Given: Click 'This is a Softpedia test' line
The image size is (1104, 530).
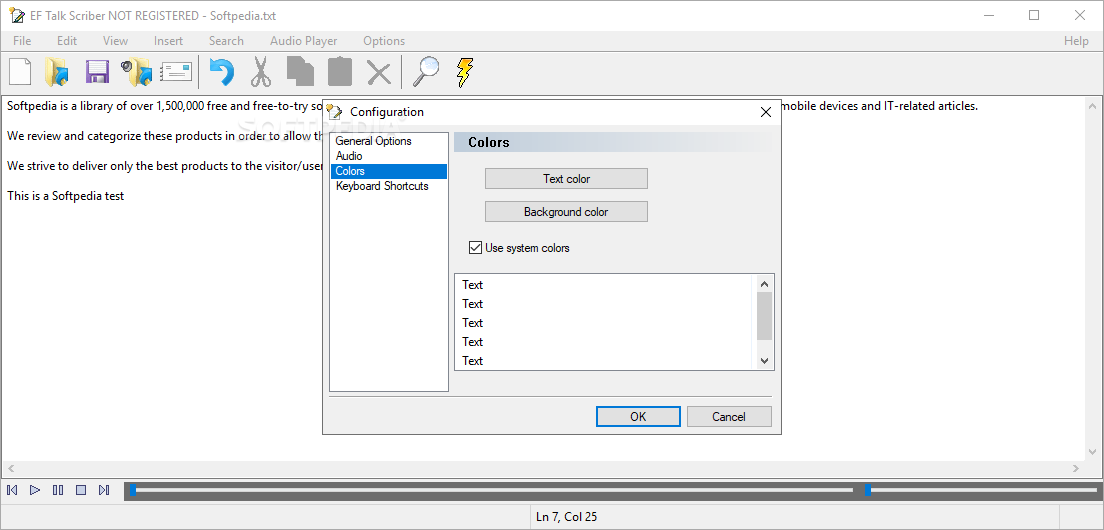Looking at the screenshot, I should [65, 196].
